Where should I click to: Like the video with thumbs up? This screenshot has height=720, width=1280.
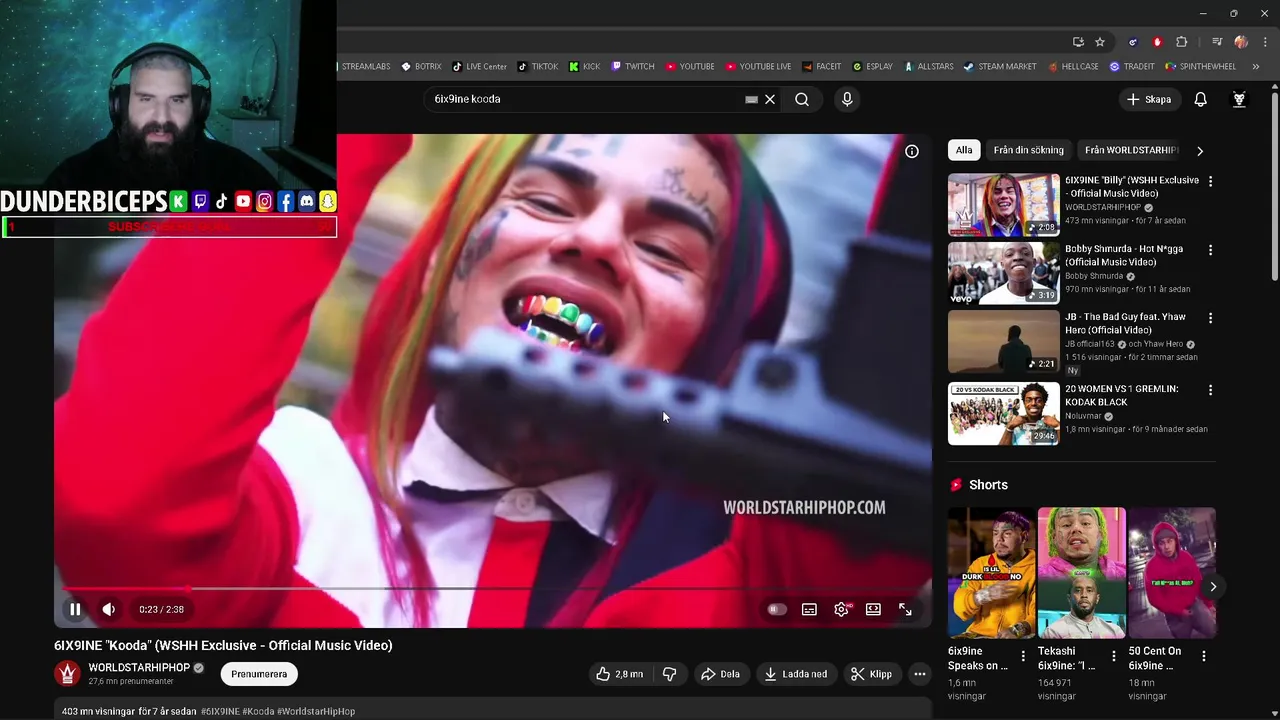pos(620,674)
